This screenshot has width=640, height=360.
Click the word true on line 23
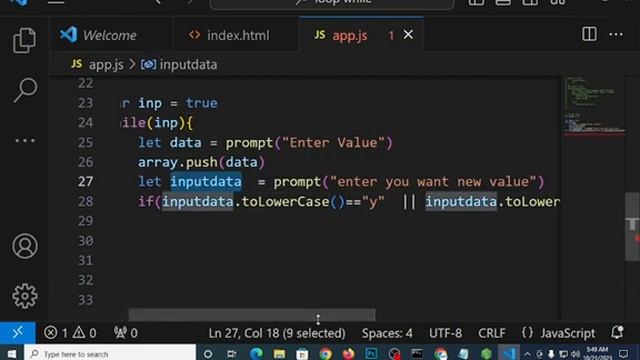pos(202,103)
